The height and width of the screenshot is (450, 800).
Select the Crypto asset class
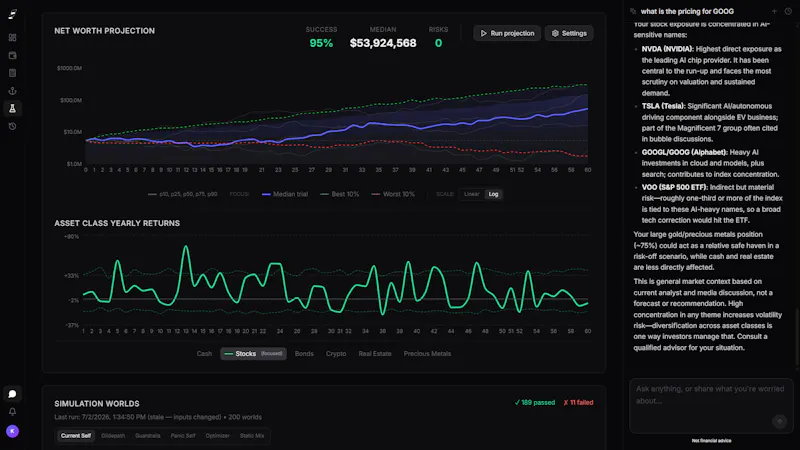pyautogui.click(x=336, y=354)
